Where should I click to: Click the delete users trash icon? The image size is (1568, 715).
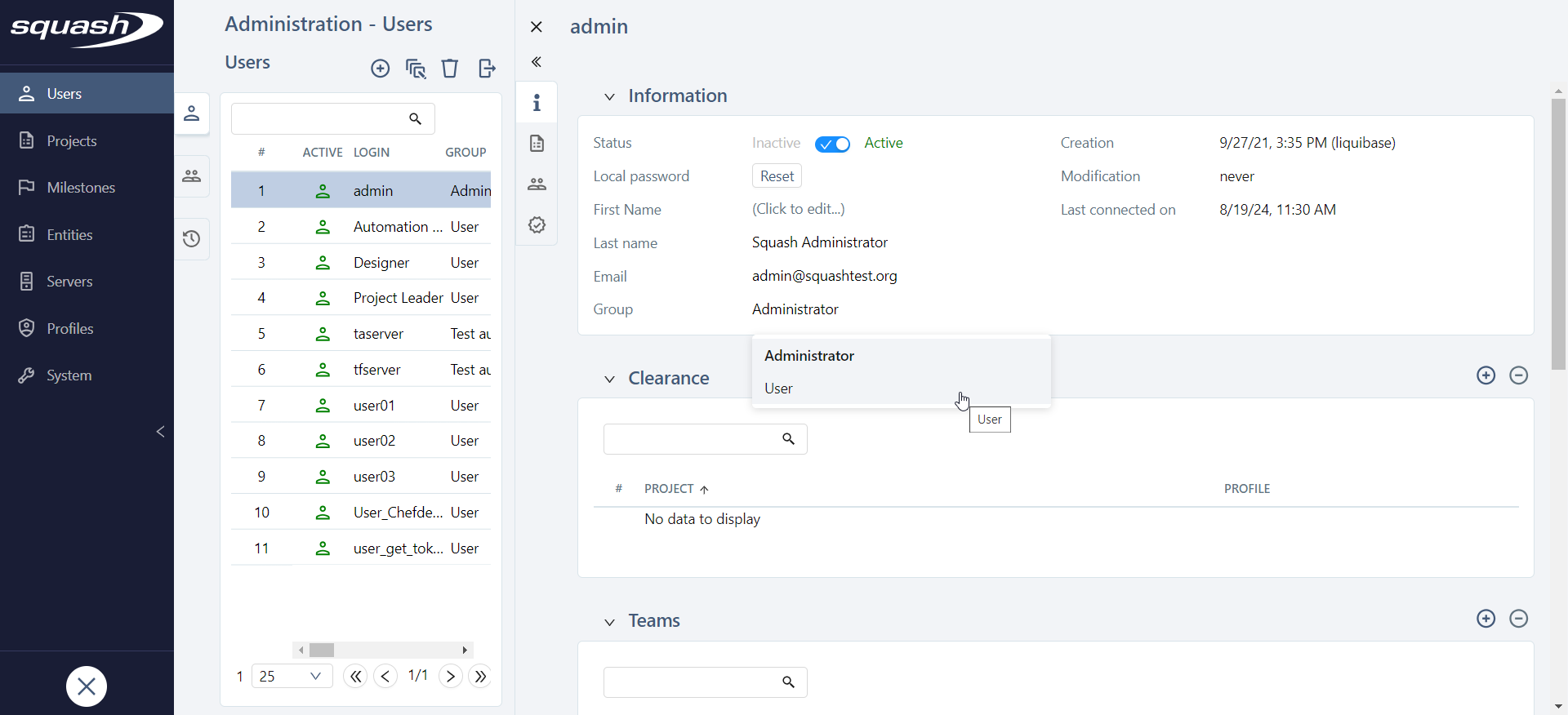tap(449, 69)
